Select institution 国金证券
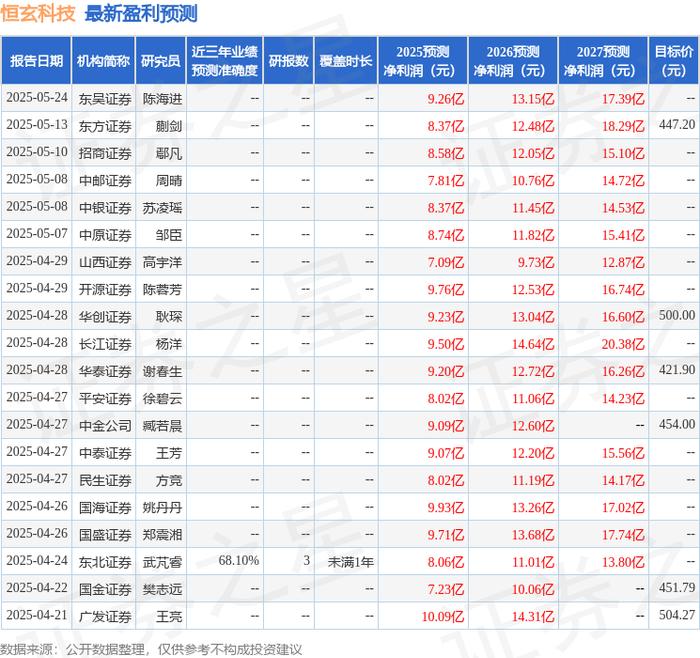The height and width of the screenshot is (658, 700). pos(105,589)
